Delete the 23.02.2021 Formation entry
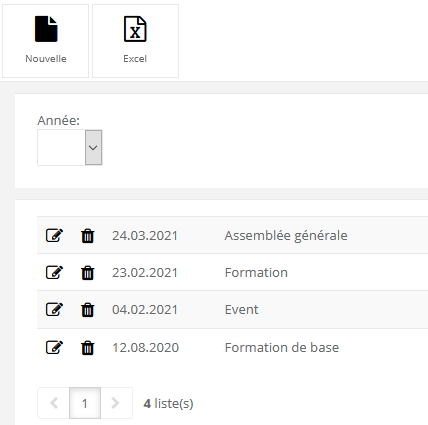Image resolution: width=428 pixels, height=425 pixels. coord(88,273)
